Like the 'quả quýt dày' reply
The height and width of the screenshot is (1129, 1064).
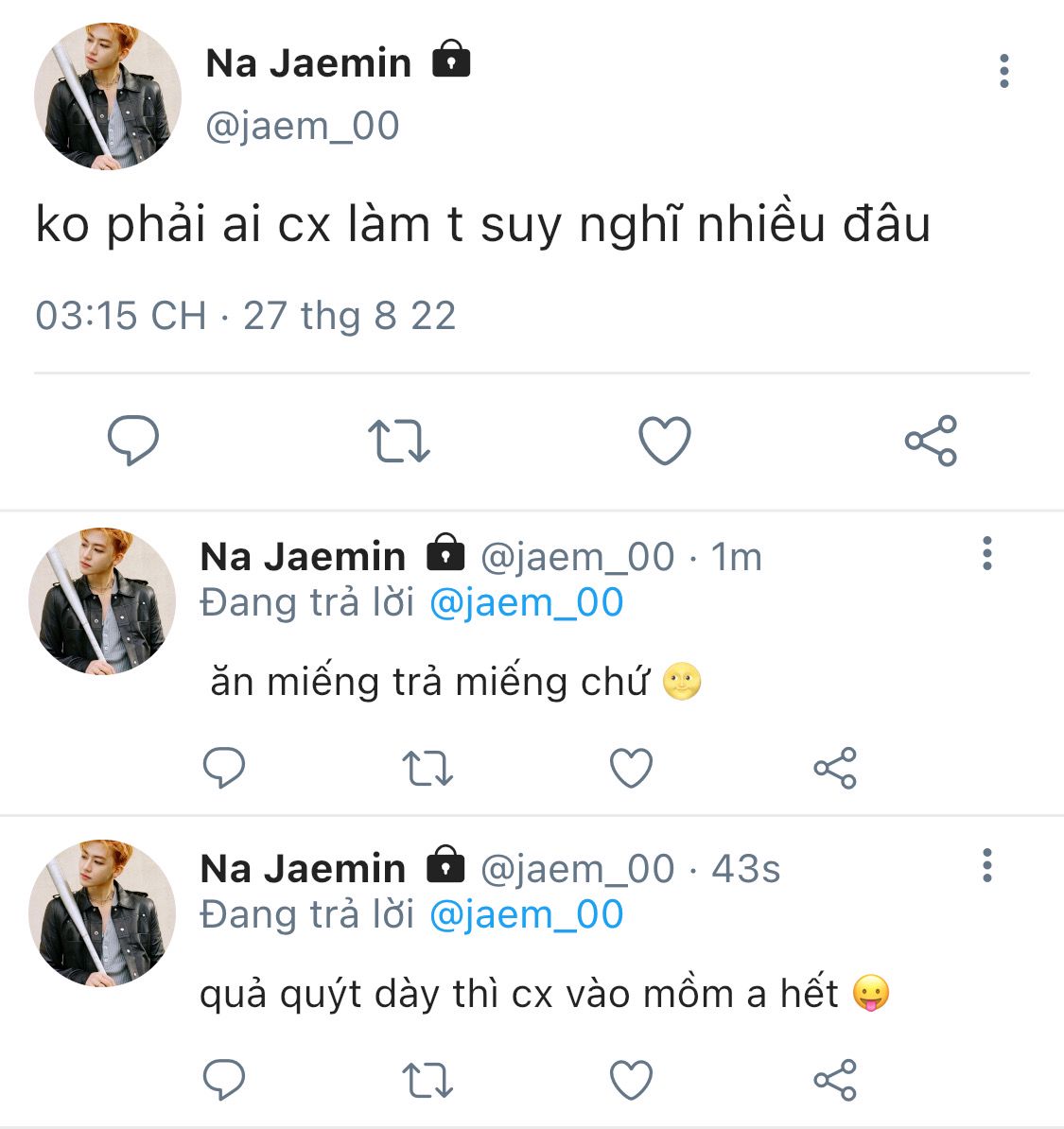[x=631, y=1080]
